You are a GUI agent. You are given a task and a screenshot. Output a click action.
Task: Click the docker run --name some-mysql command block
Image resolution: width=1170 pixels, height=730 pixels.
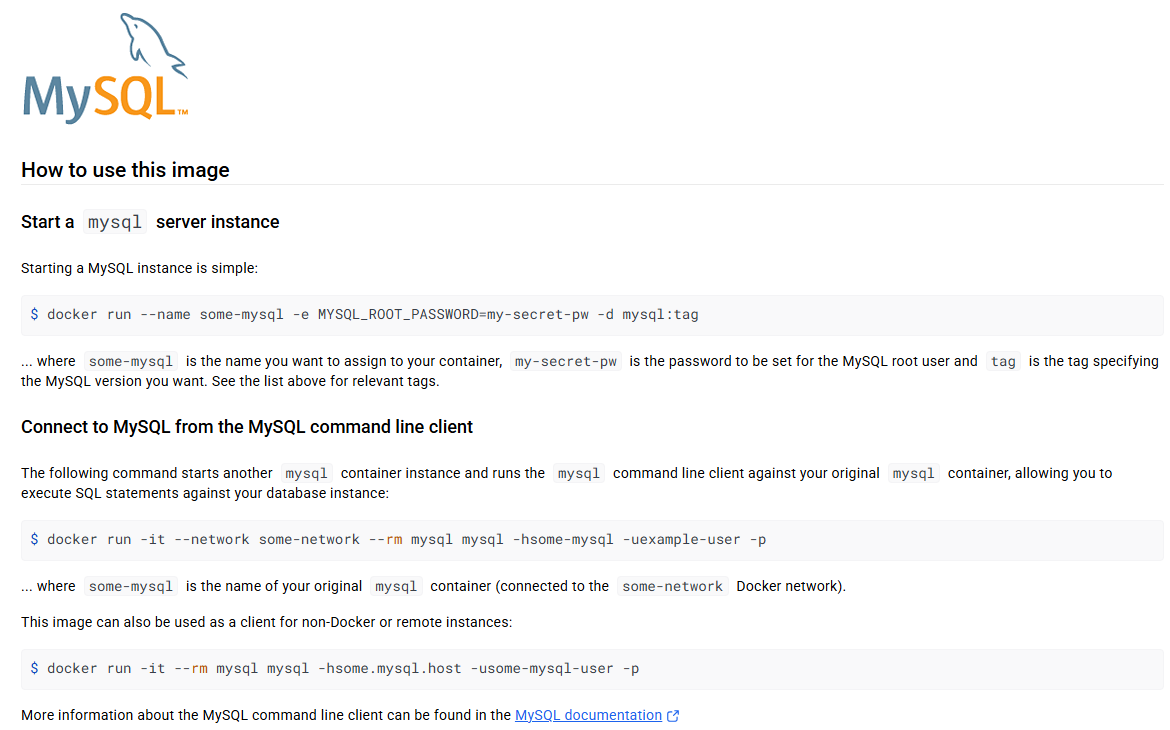coord(592,315)
